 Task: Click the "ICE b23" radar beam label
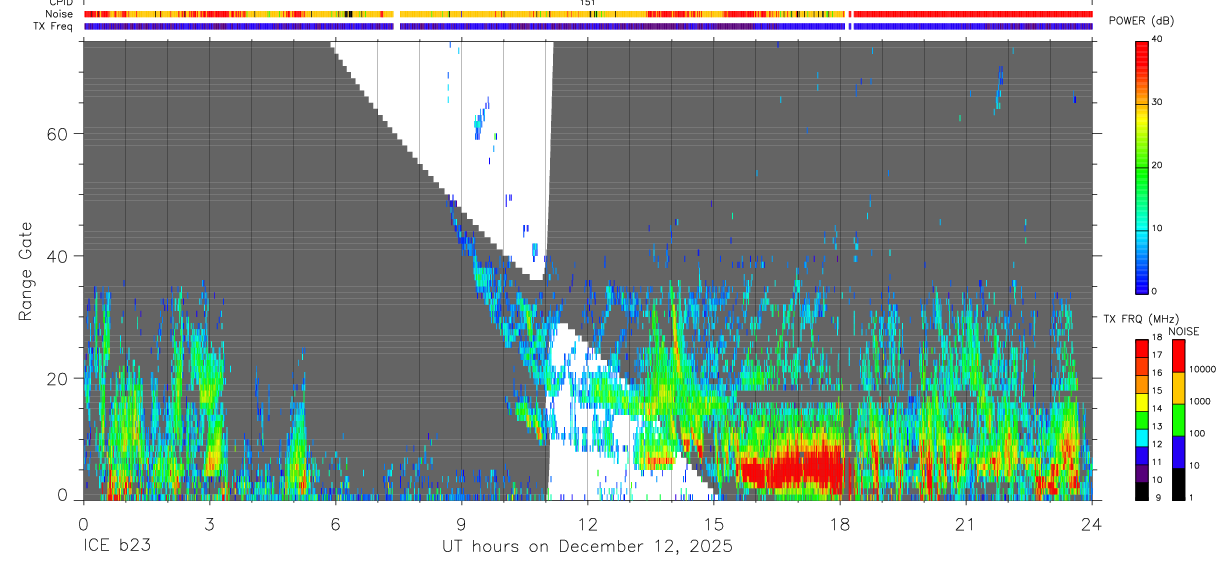pos(120,547)
